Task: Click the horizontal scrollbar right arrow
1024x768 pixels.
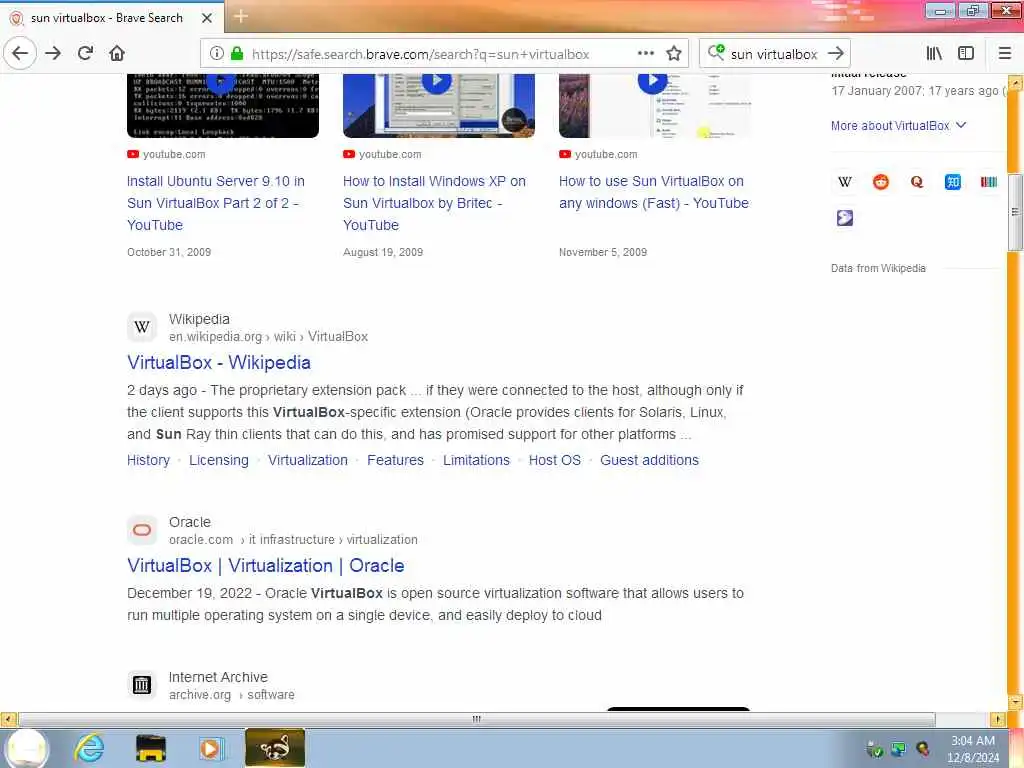Action: click(x=997, y=719)
